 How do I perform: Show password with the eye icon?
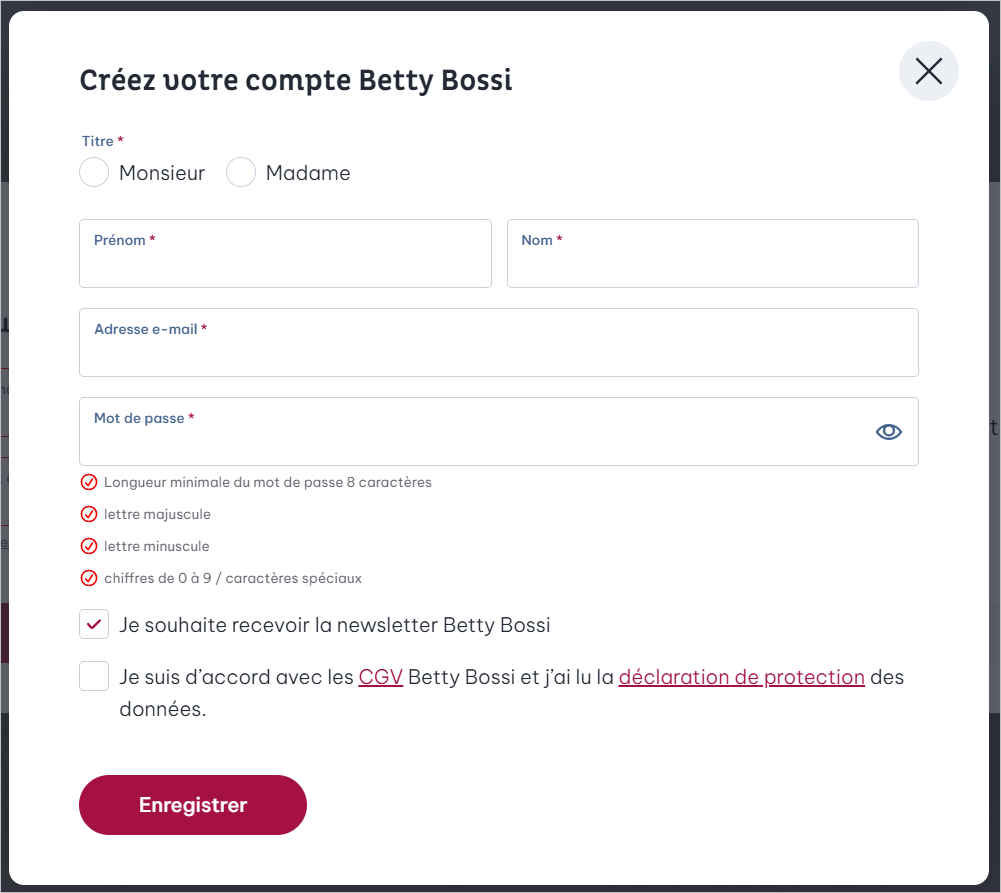888,432
